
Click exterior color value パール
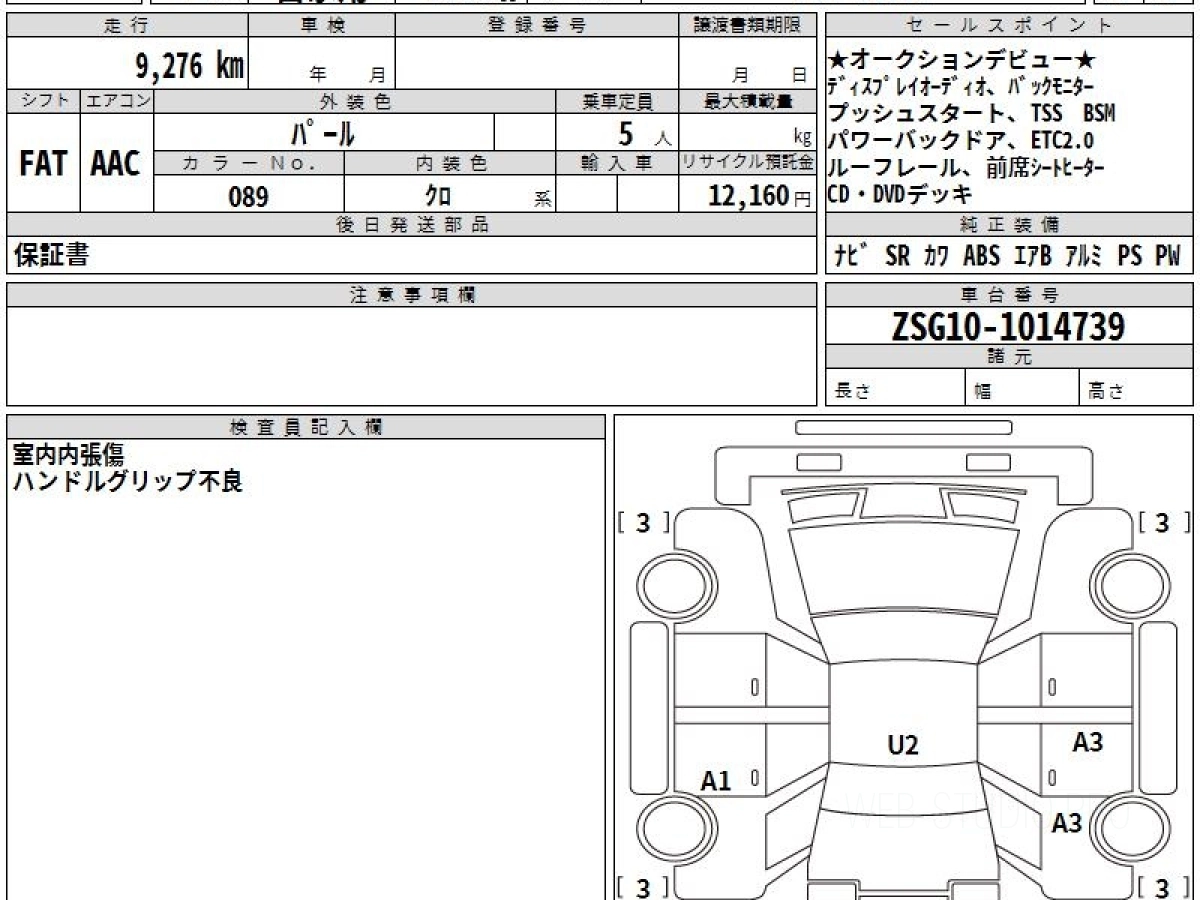coord(323,132)
